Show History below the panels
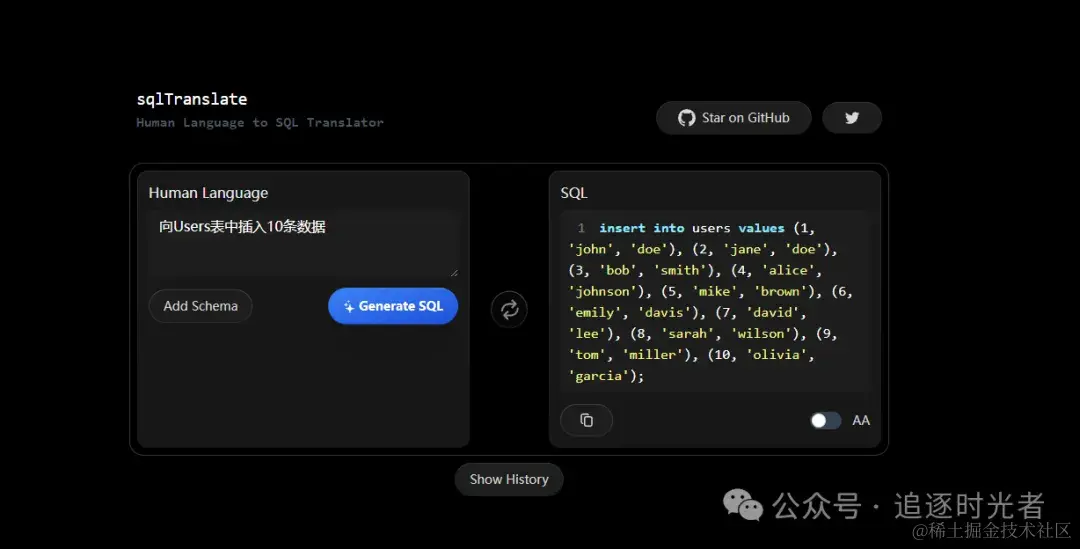This screenshot has height=549, width=1080. point(509,479)
